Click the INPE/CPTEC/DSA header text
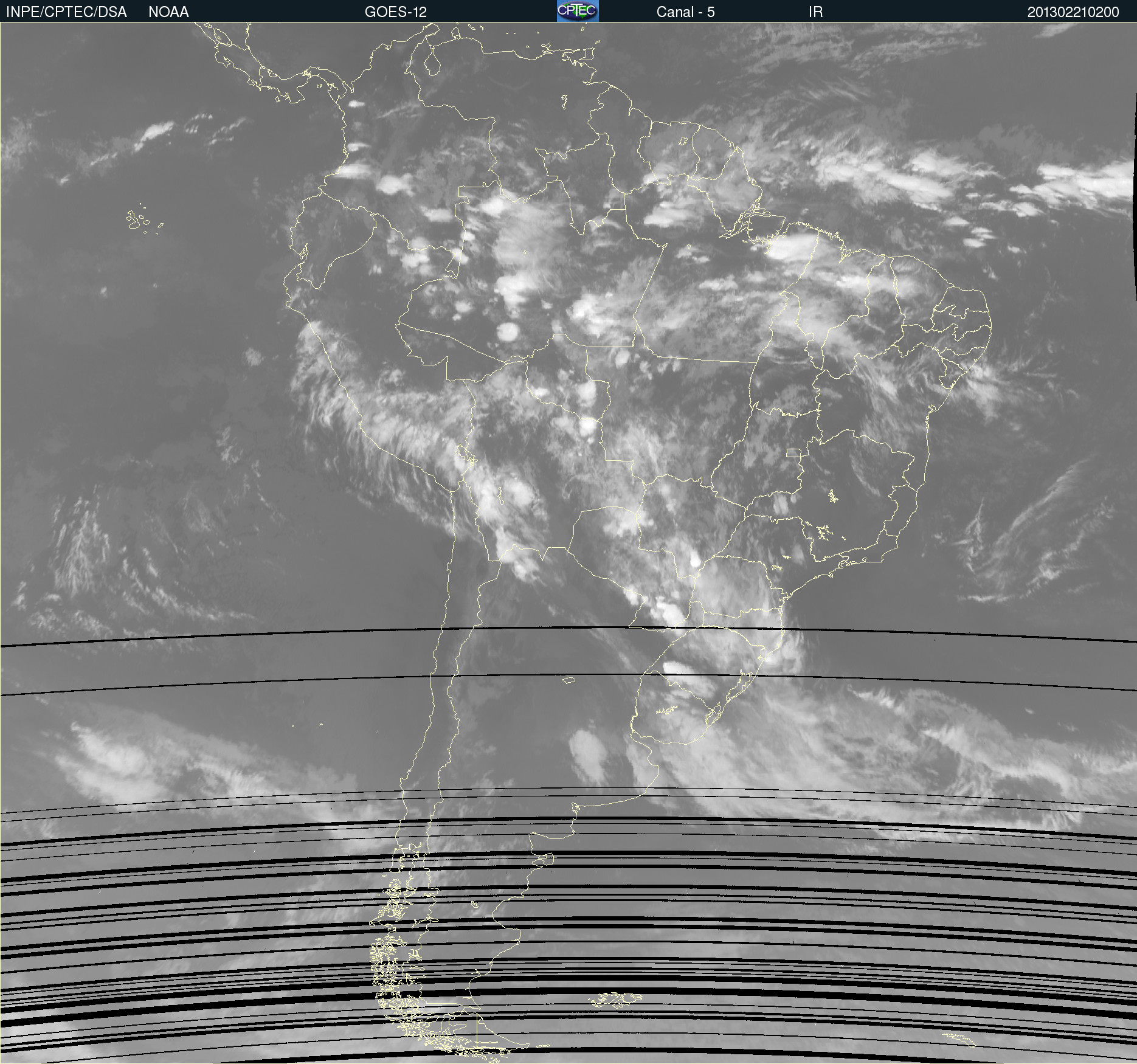Viewport: 1137px width, 1064px height. tap(66, 12)
